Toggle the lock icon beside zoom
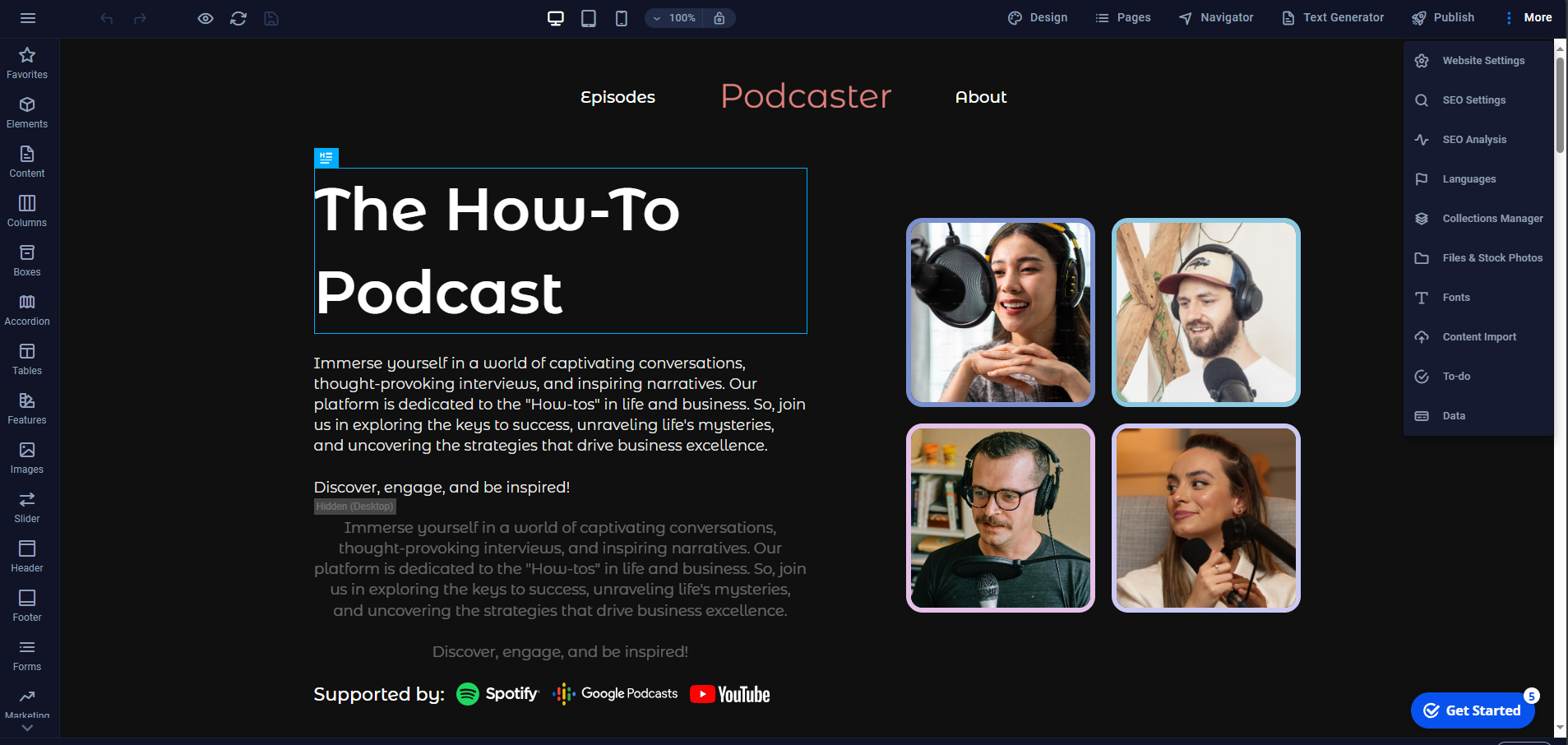This screenshot has width=1568, height=745. 719,18
